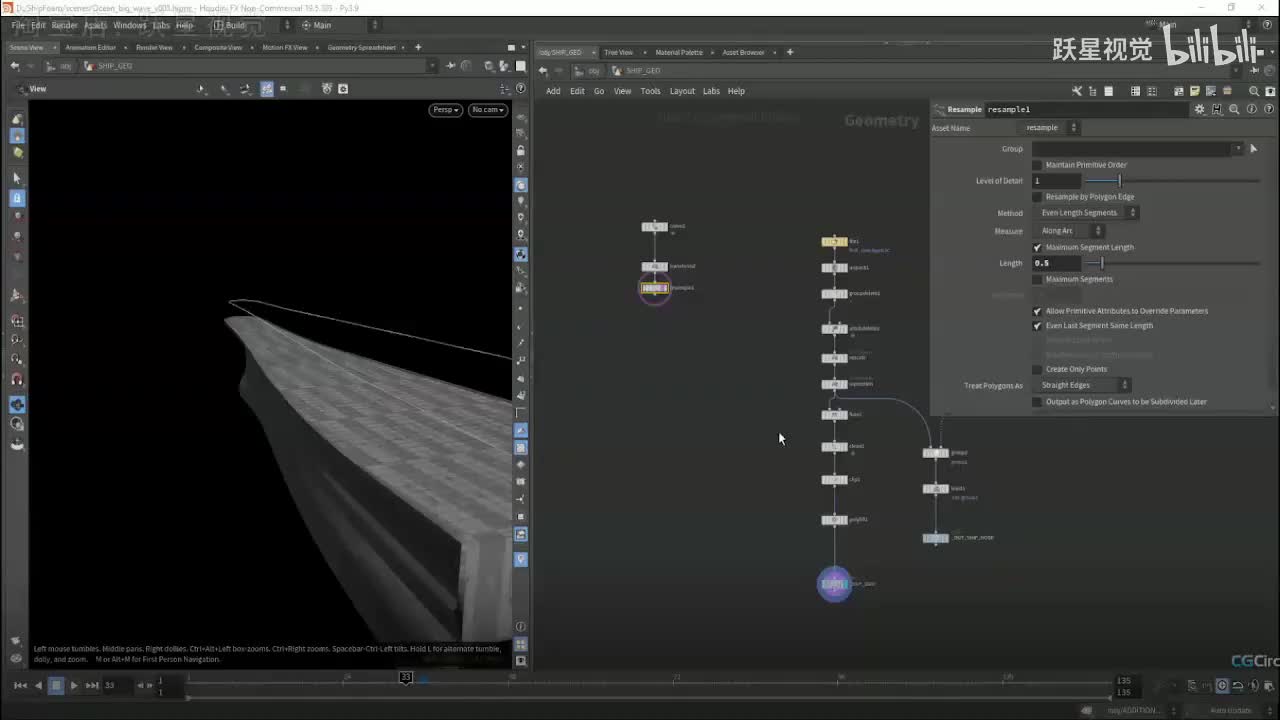Pin the scene view pane path
The width and height of the screenshot is (1280, 720).
(452, 66)
